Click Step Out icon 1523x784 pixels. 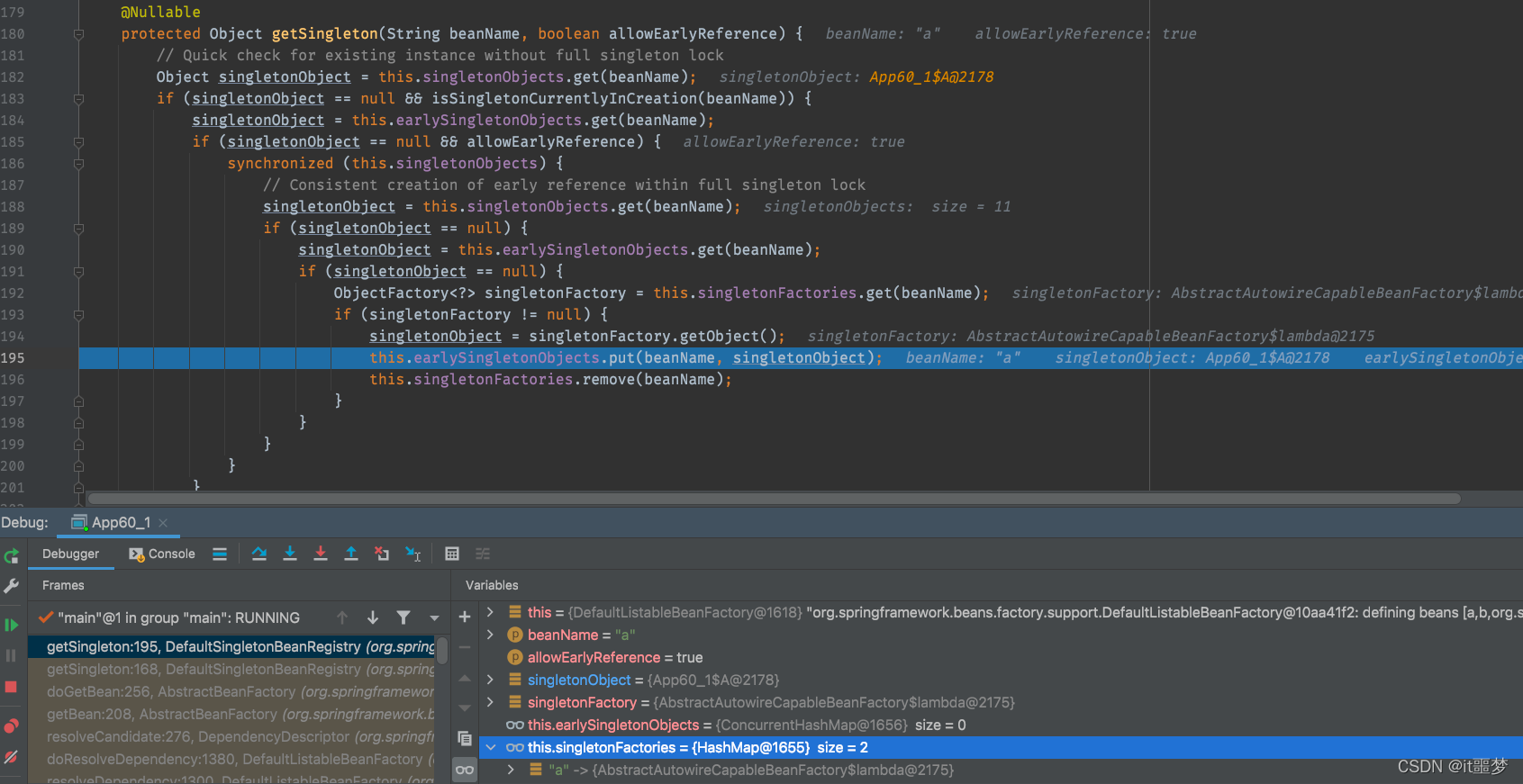[351, 554]
